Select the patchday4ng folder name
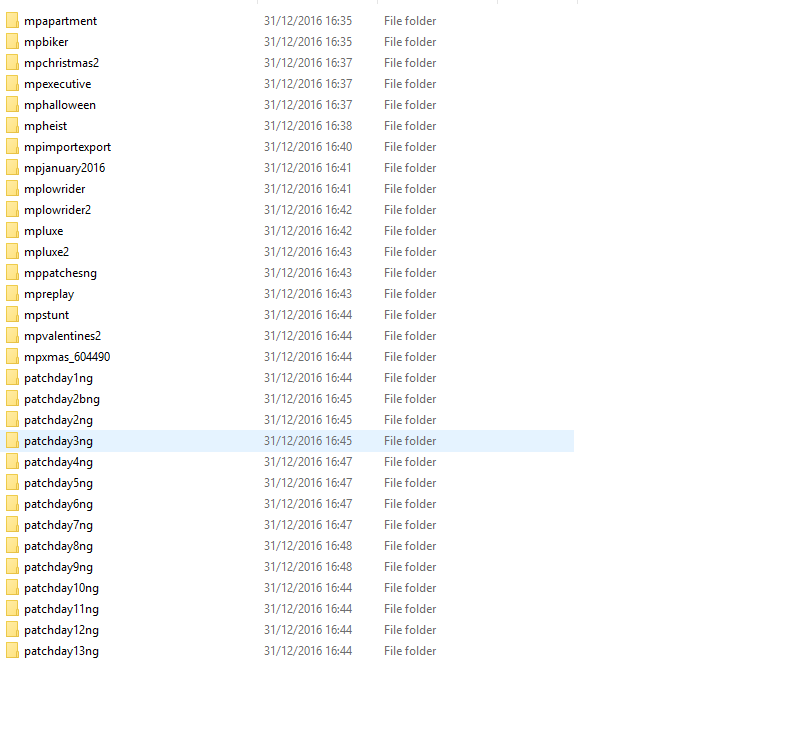Screen dimensions: 790x743 pyautogui.click(x=58, y=462)
